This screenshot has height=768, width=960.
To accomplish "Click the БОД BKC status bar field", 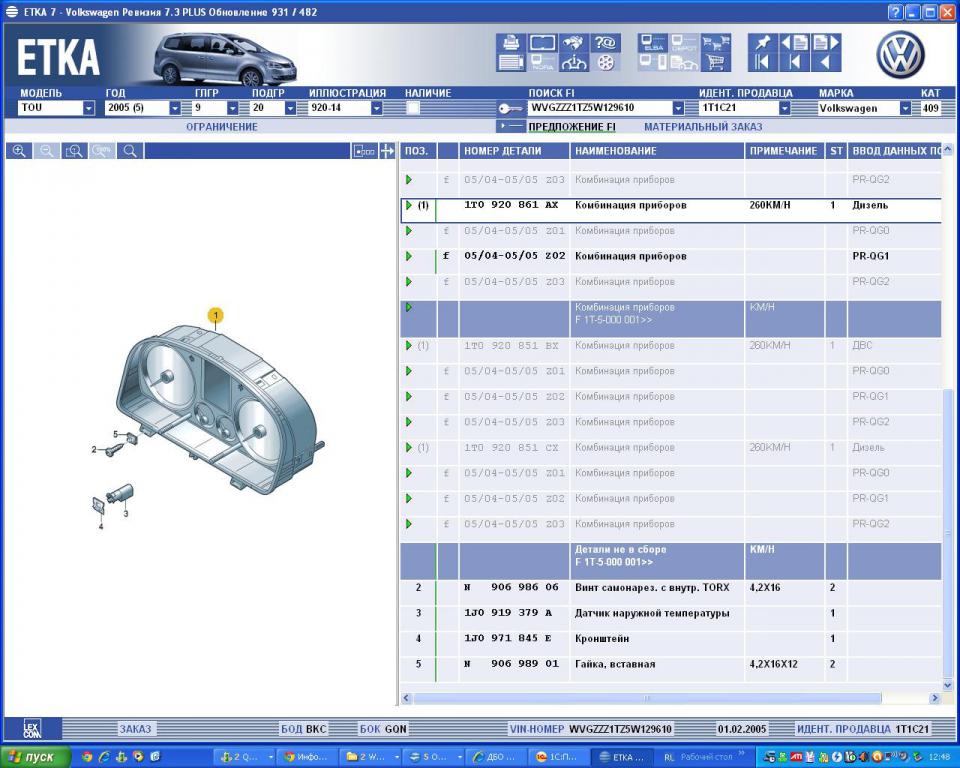I will 304,729.
